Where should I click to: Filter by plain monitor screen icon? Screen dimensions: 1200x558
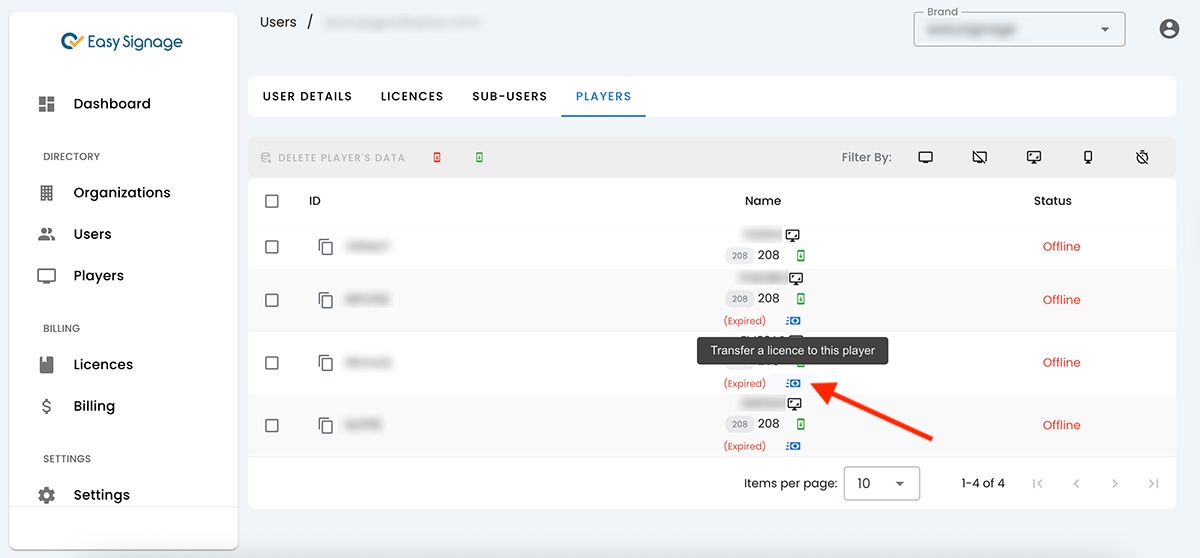926,158
